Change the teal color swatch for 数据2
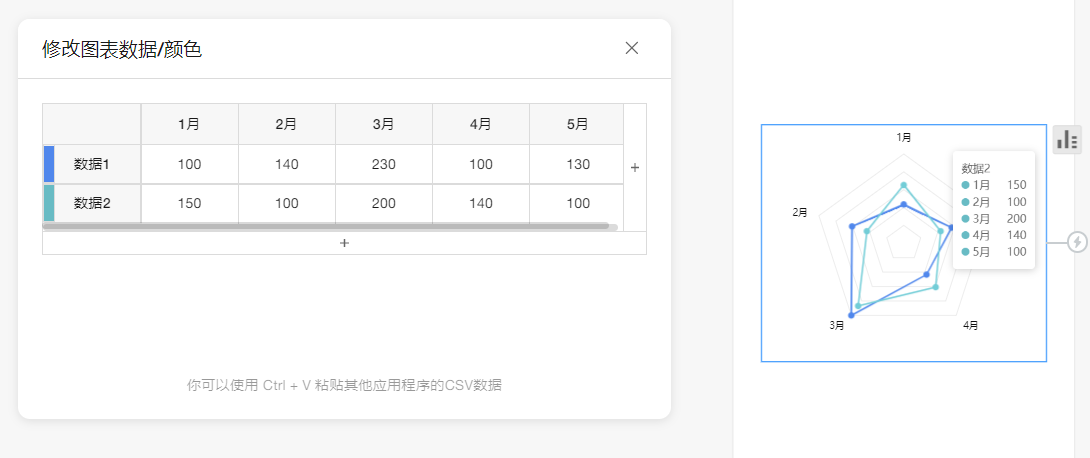Viewport: 1090px width, 458px height. coord(49,203)
